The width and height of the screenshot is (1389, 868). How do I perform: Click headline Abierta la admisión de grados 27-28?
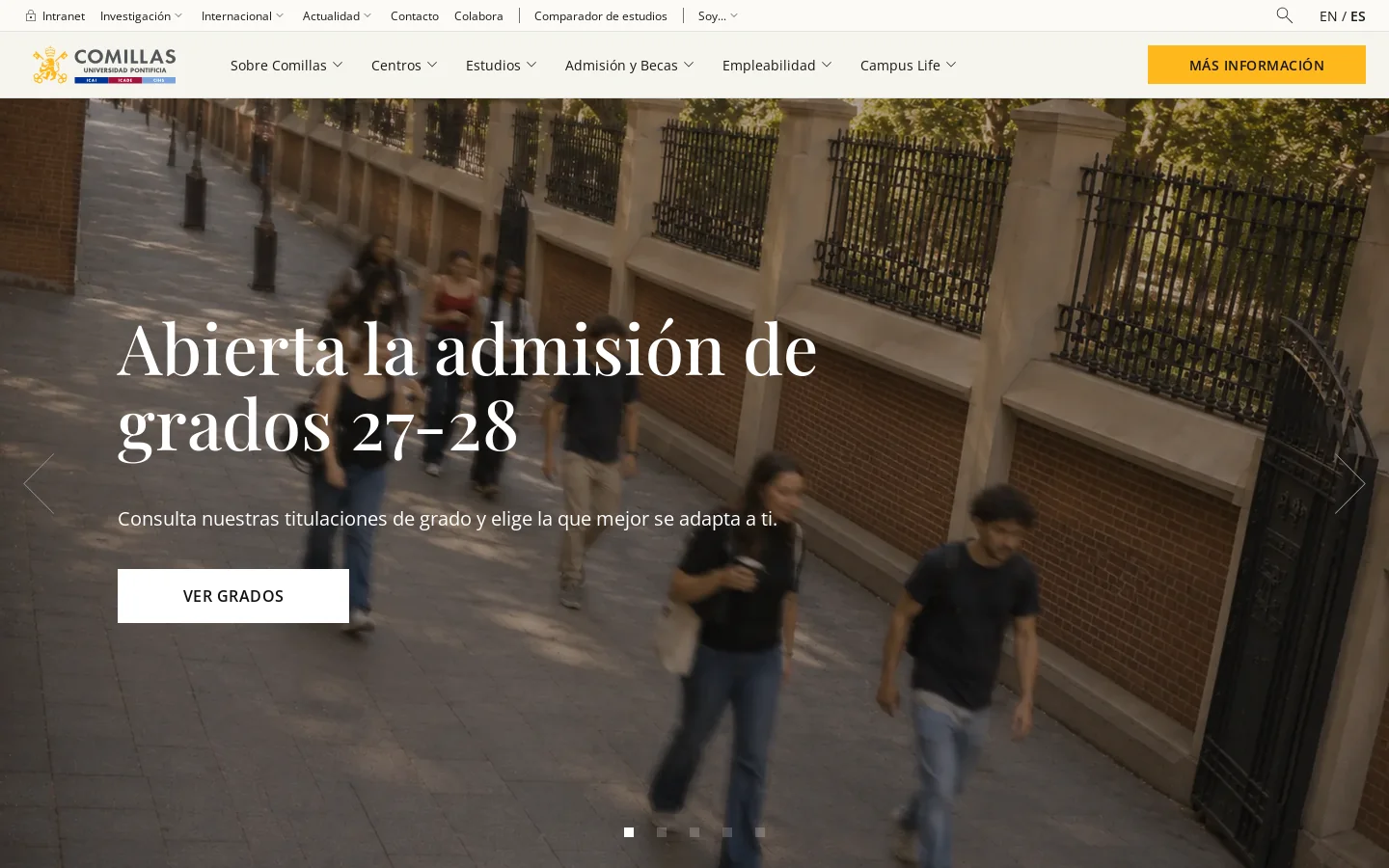[x=467, y=387]
